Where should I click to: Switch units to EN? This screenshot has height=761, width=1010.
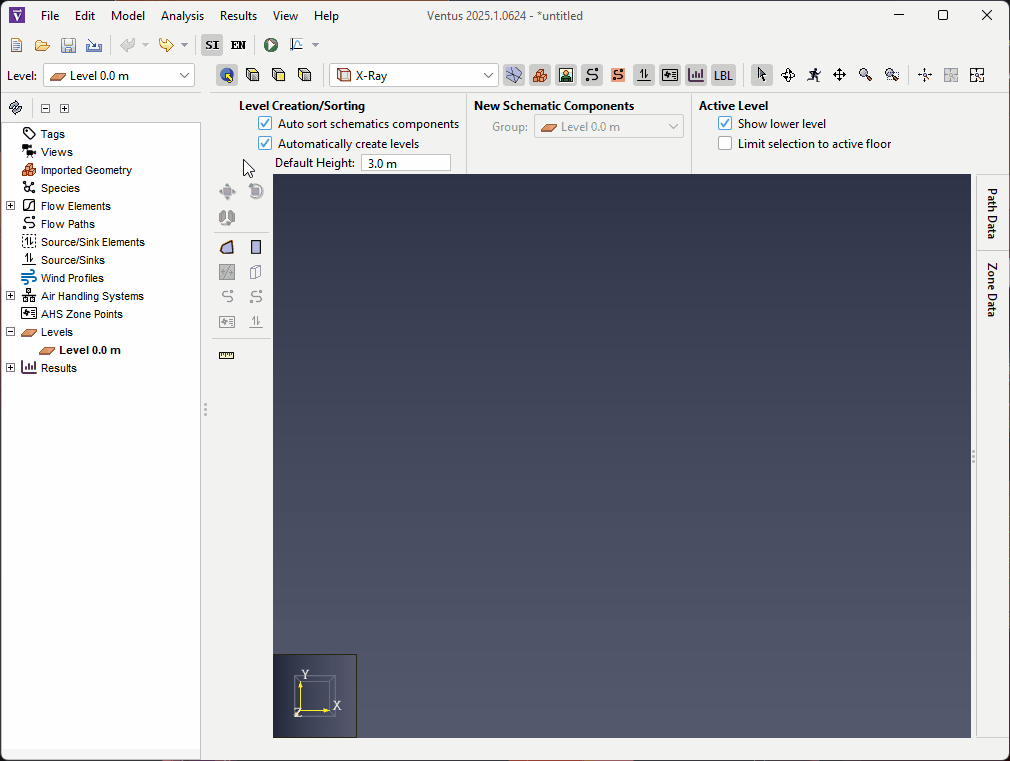(x=238, y=45)
